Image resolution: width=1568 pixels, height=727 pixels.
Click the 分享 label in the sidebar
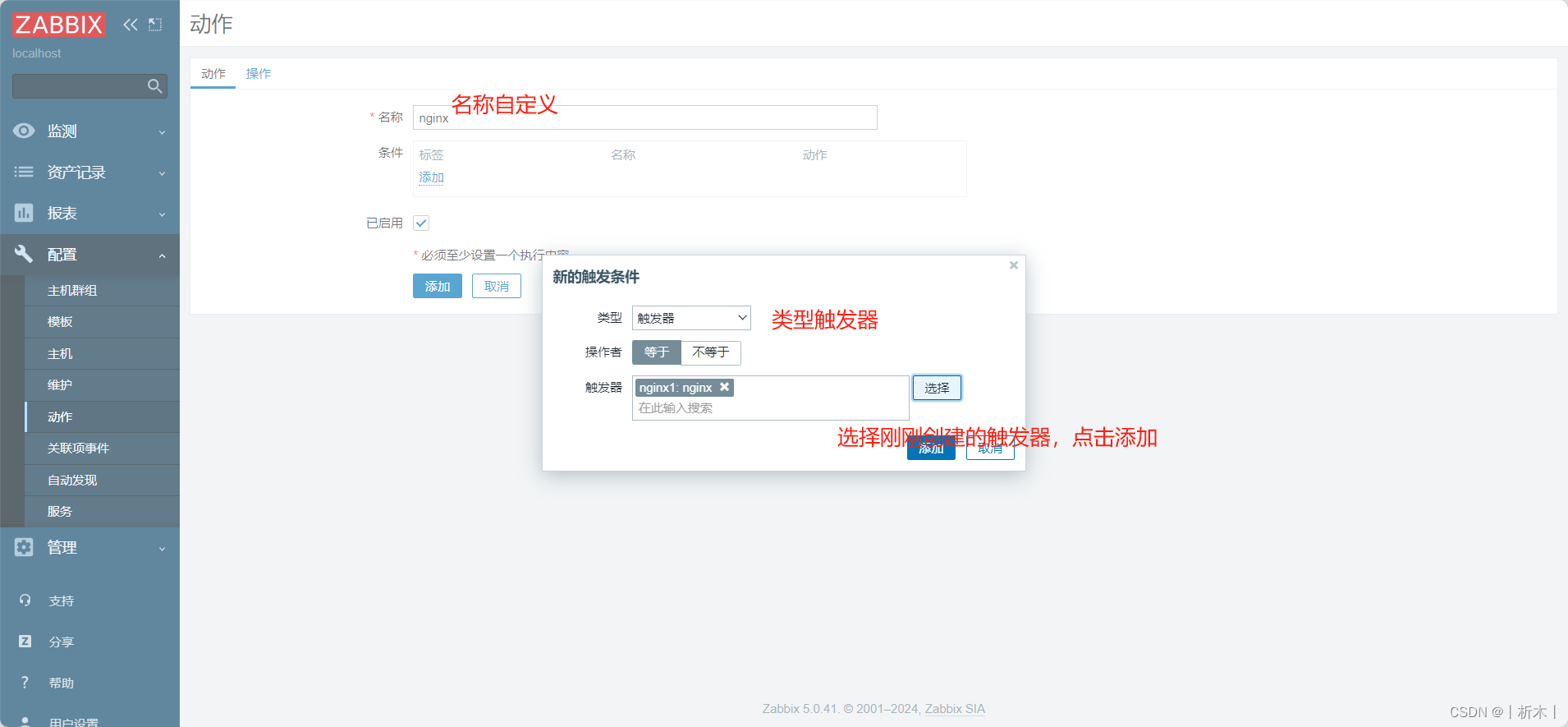point(62,642)
